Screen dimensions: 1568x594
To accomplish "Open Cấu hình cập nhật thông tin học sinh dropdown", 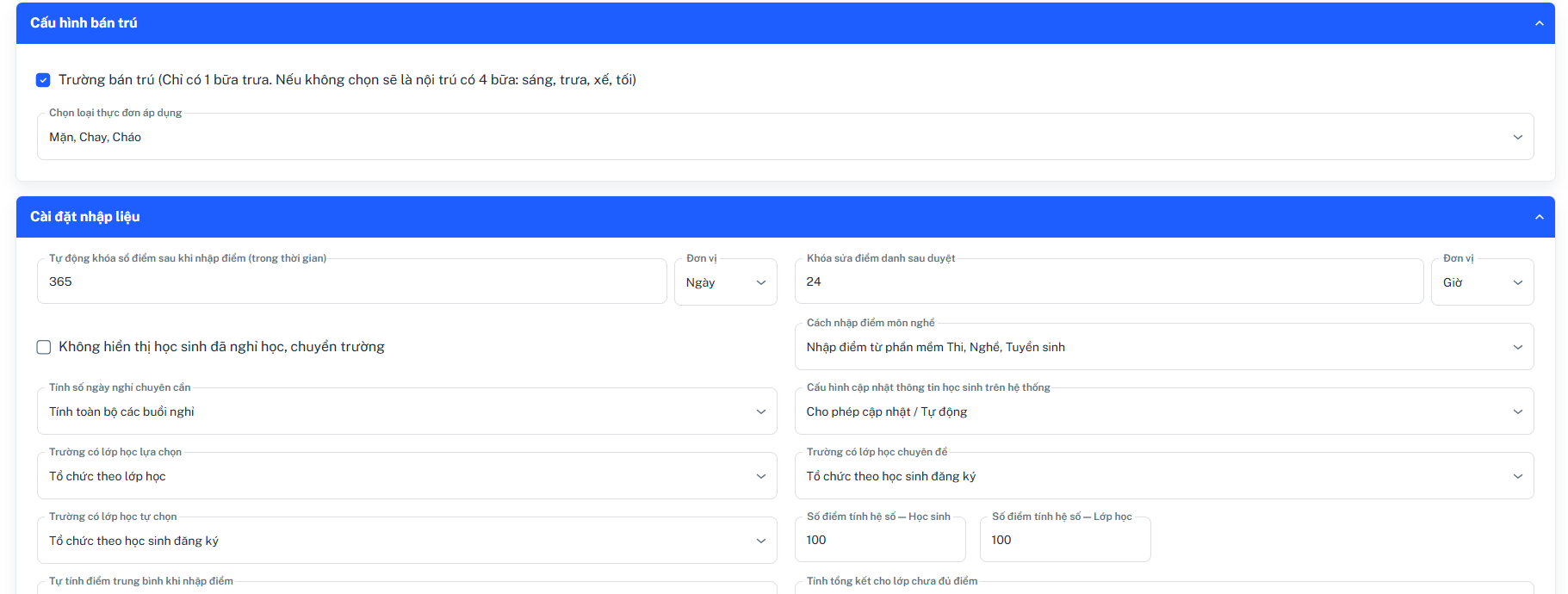I will click(x=1164, y=411).
